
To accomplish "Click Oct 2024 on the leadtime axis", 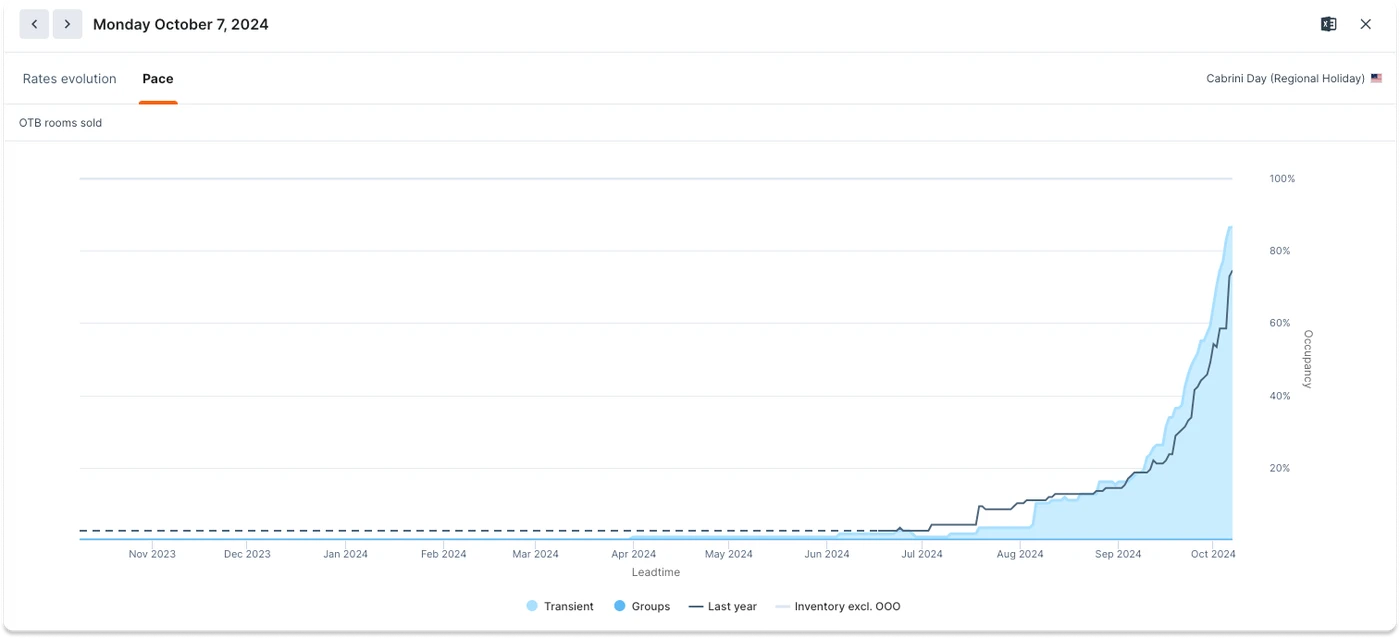I will 1212,554.
